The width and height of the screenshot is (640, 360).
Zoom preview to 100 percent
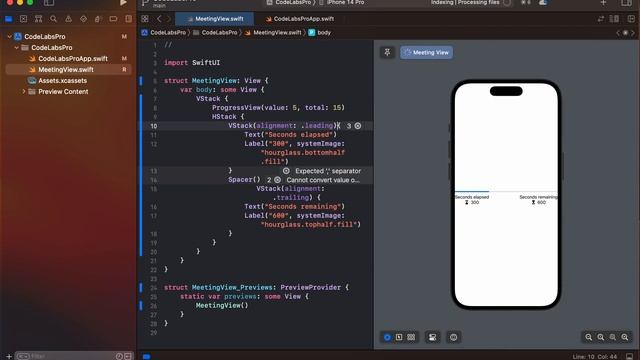601,337
